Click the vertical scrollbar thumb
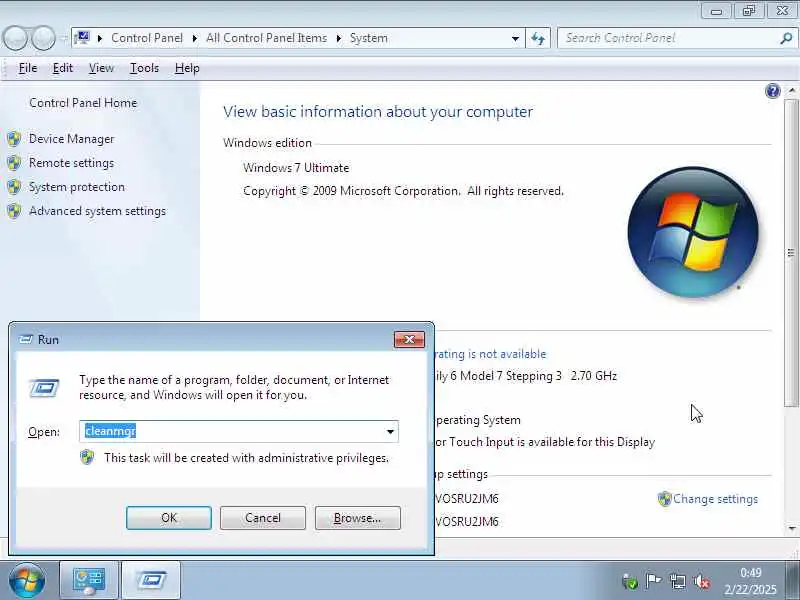The height and width of the screenshot is (600, 800). click(791, 253)
